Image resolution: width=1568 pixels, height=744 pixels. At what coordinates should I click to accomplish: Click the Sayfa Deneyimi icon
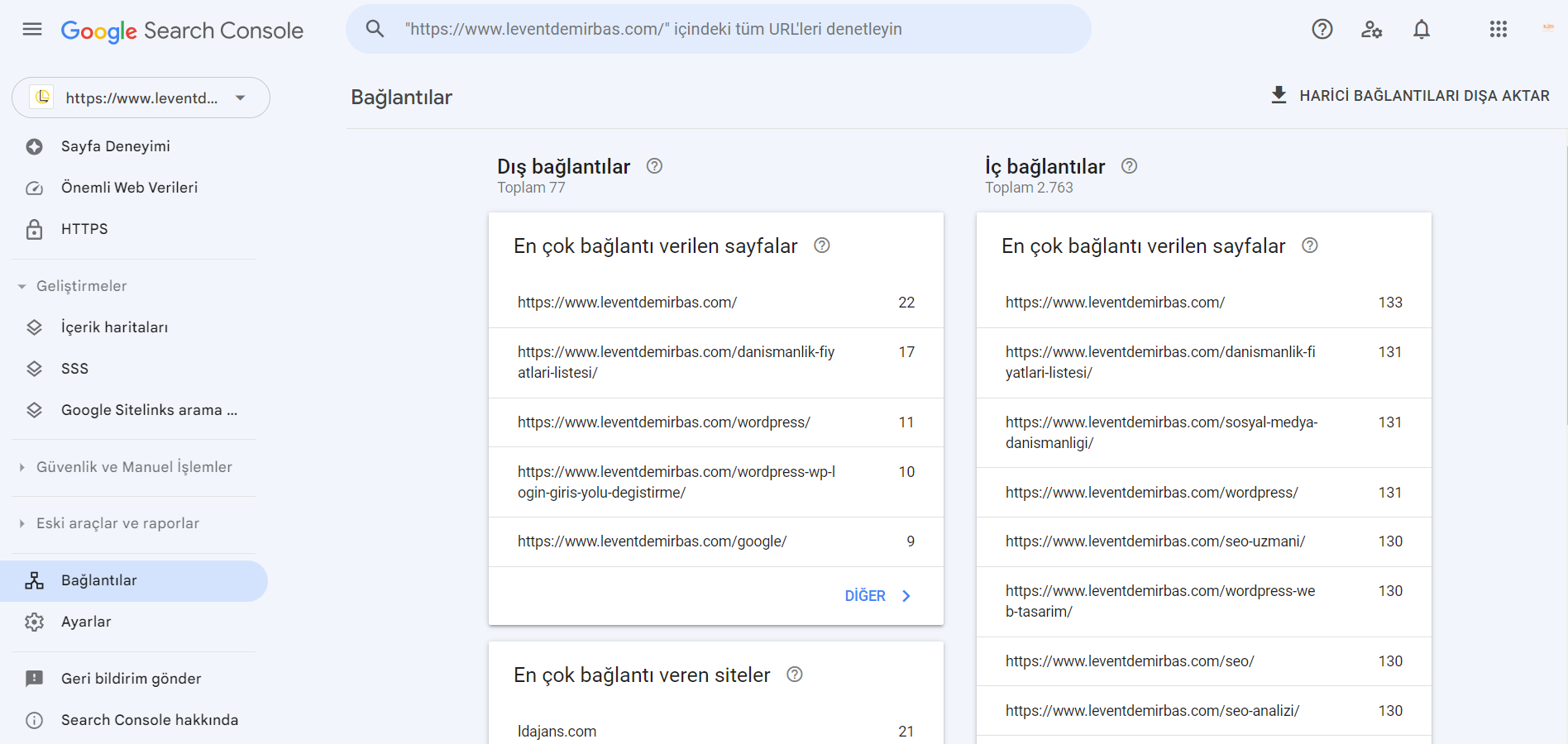(34, 146)
